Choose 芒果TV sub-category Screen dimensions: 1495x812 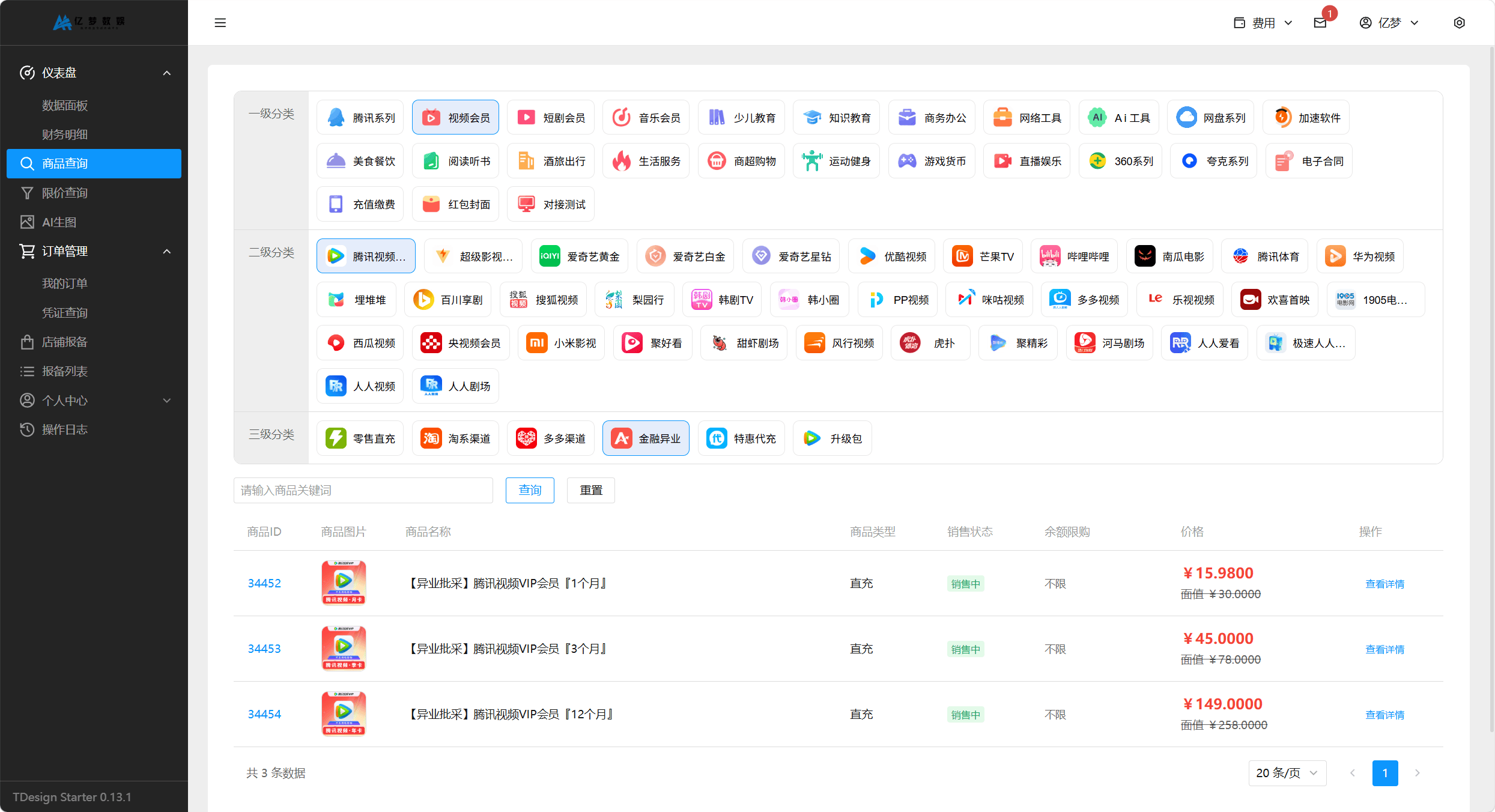click(x=983, y=256)
